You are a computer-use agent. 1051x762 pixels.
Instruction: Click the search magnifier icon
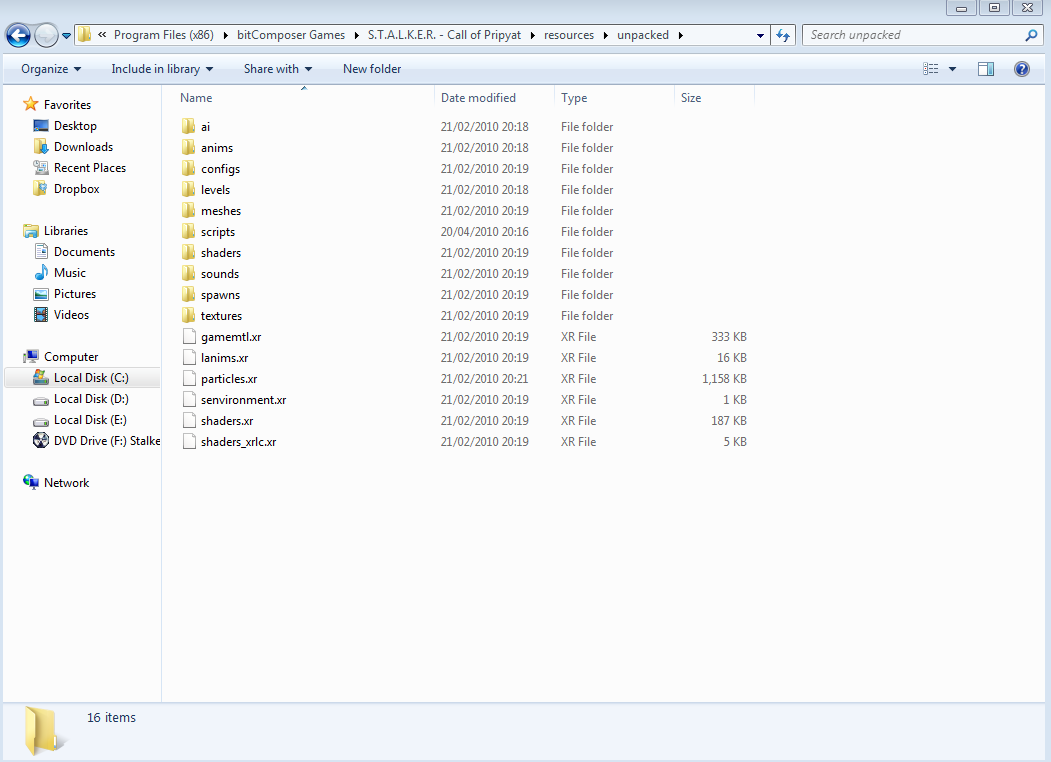tap(1031, 35)
